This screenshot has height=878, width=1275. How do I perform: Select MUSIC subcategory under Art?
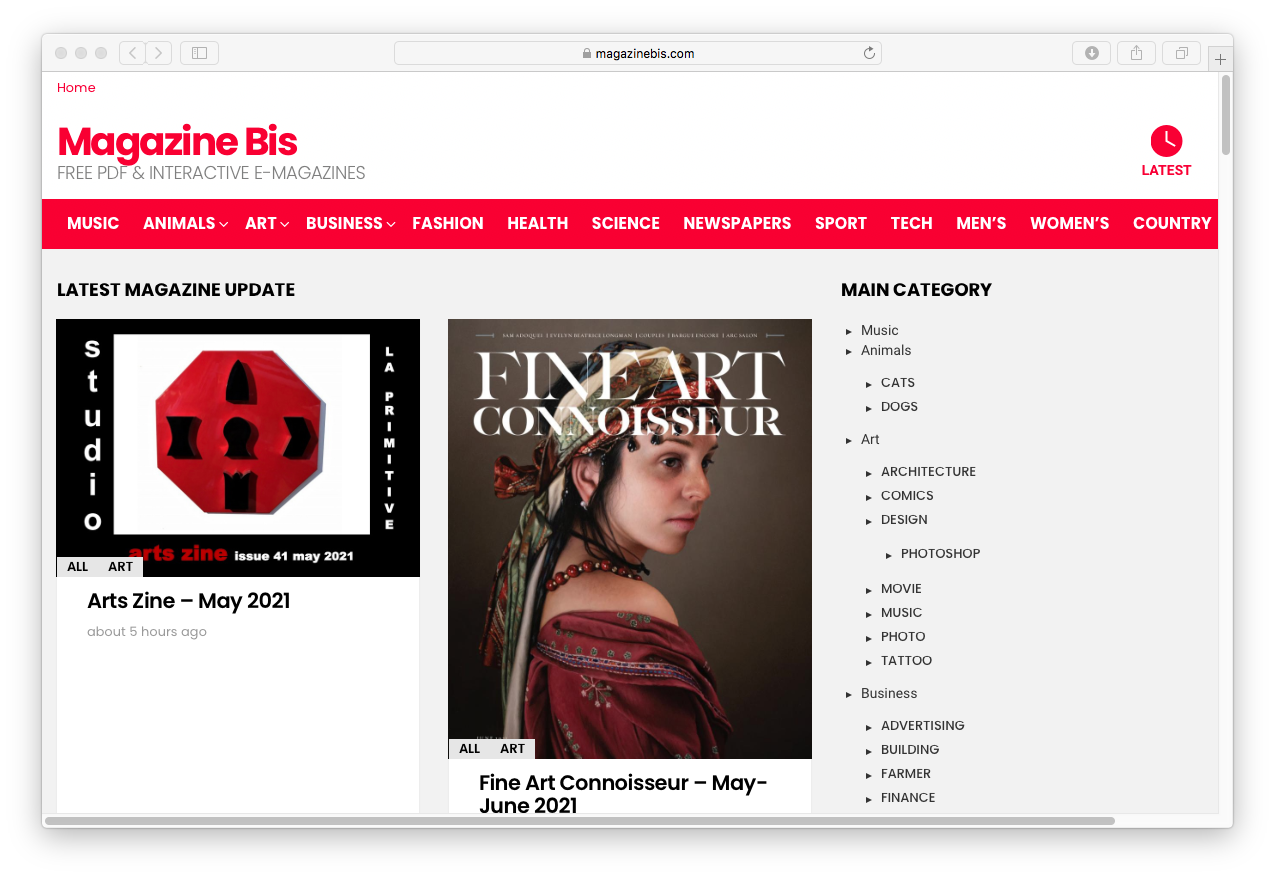pos(901,613)
